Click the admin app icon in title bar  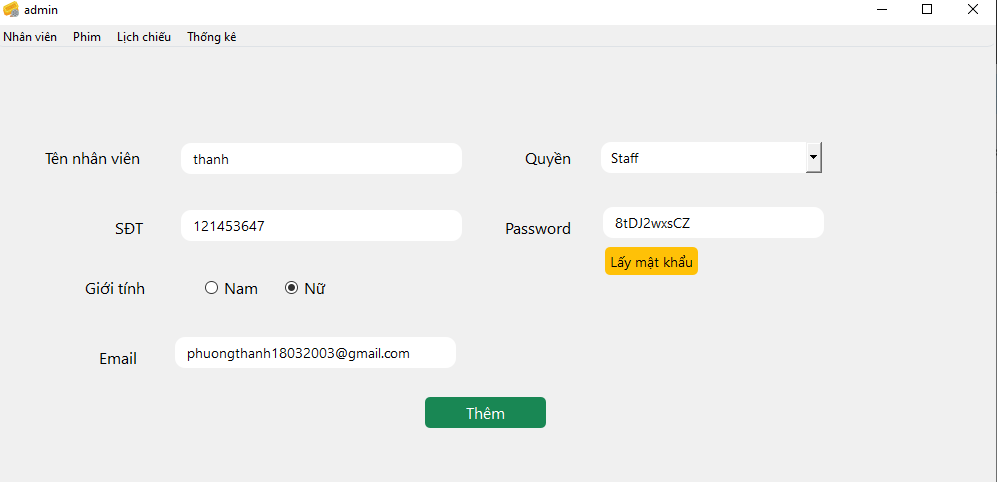[x=11, y=10]
